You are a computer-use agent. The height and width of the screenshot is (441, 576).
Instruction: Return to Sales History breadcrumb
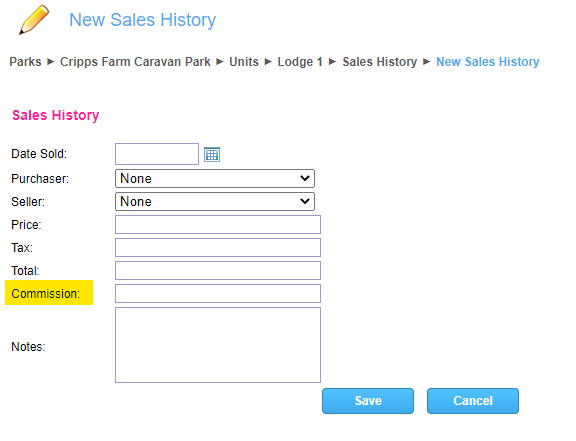click(x=380, y=62)
